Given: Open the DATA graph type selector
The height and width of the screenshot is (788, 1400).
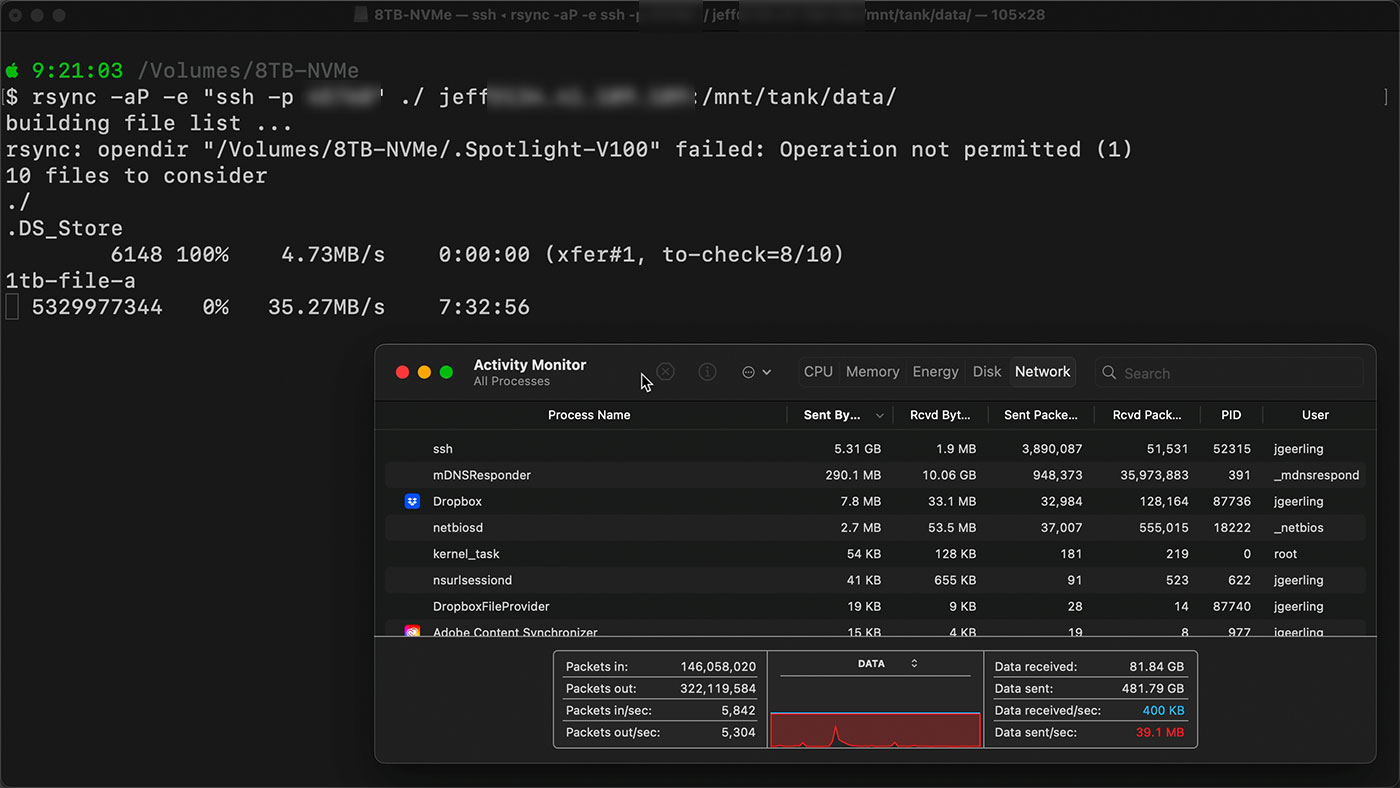Looking at the screenshot, I should [x=888, y=663].
